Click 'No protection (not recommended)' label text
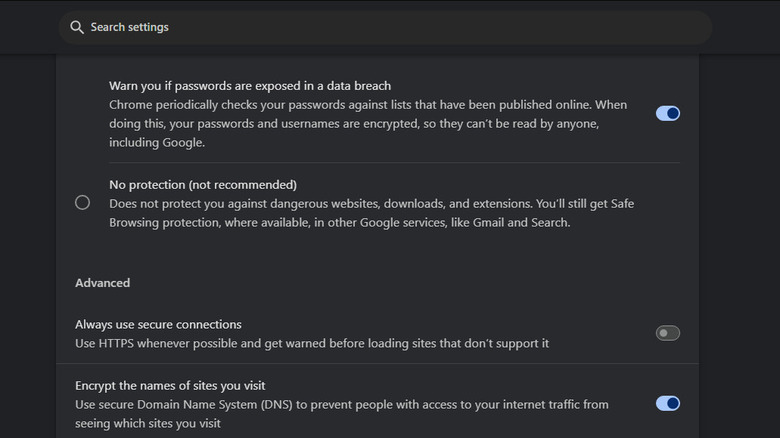Viewport: 780px width, 438px height. coord(203,185)
